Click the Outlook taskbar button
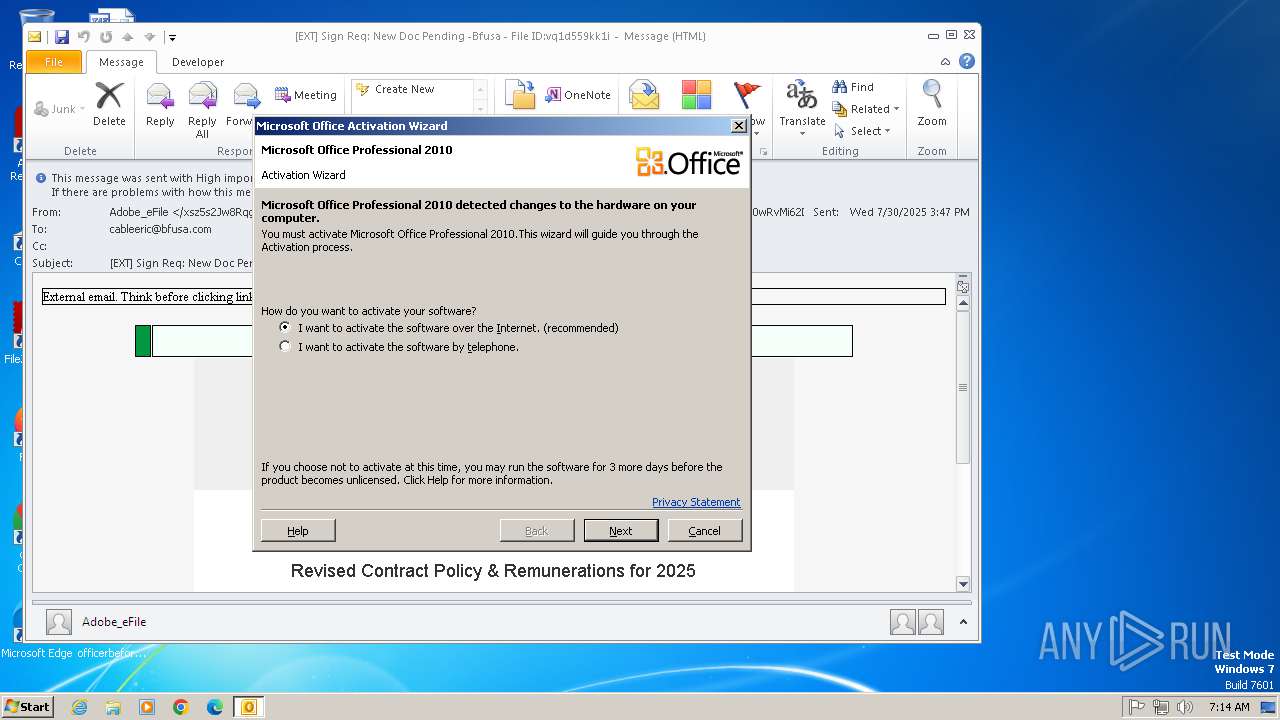Screen dimensions: 1280x720 [x=248, y=707]
